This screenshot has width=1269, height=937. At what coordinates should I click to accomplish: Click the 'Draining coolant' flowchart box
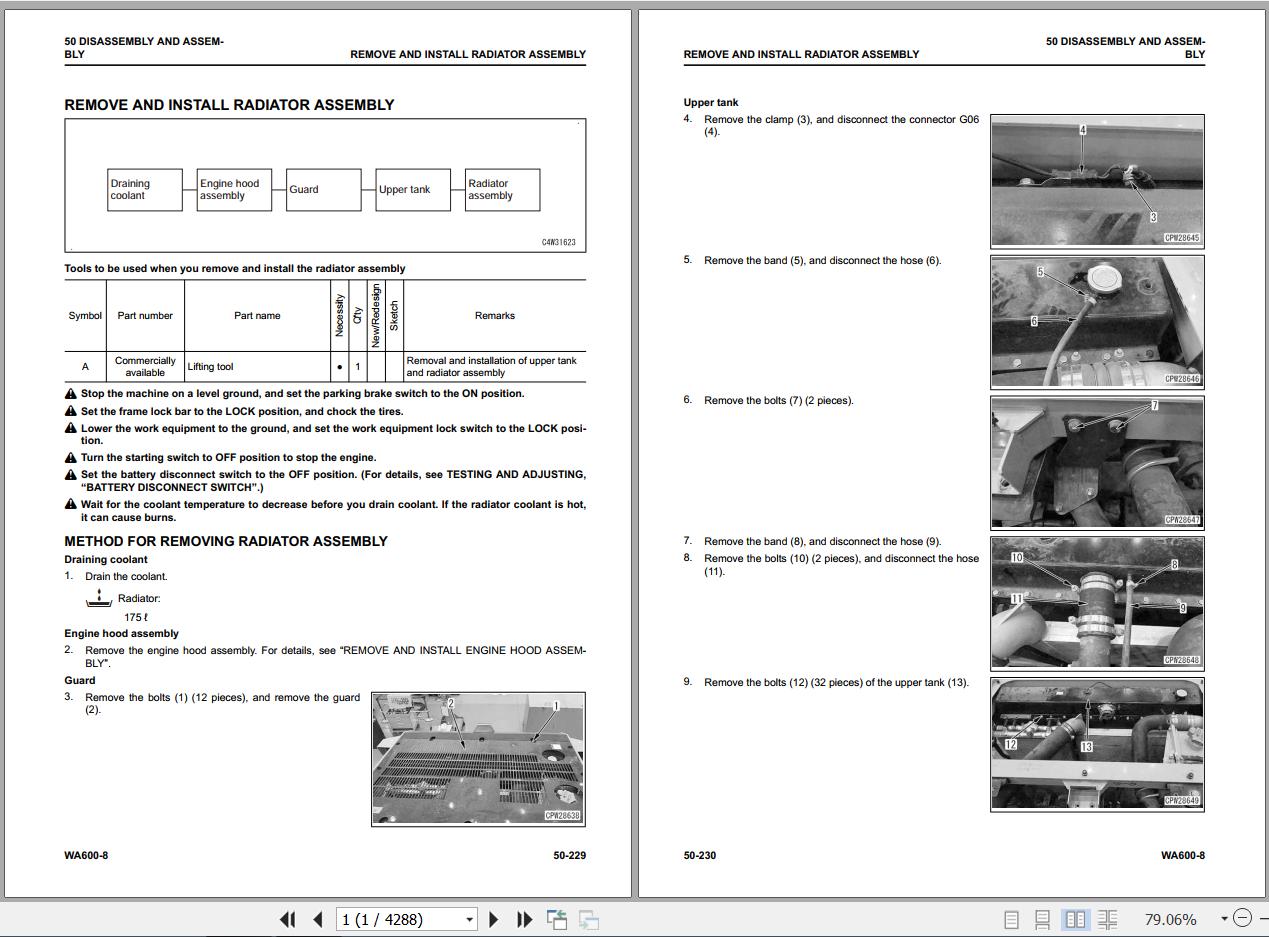145,190
